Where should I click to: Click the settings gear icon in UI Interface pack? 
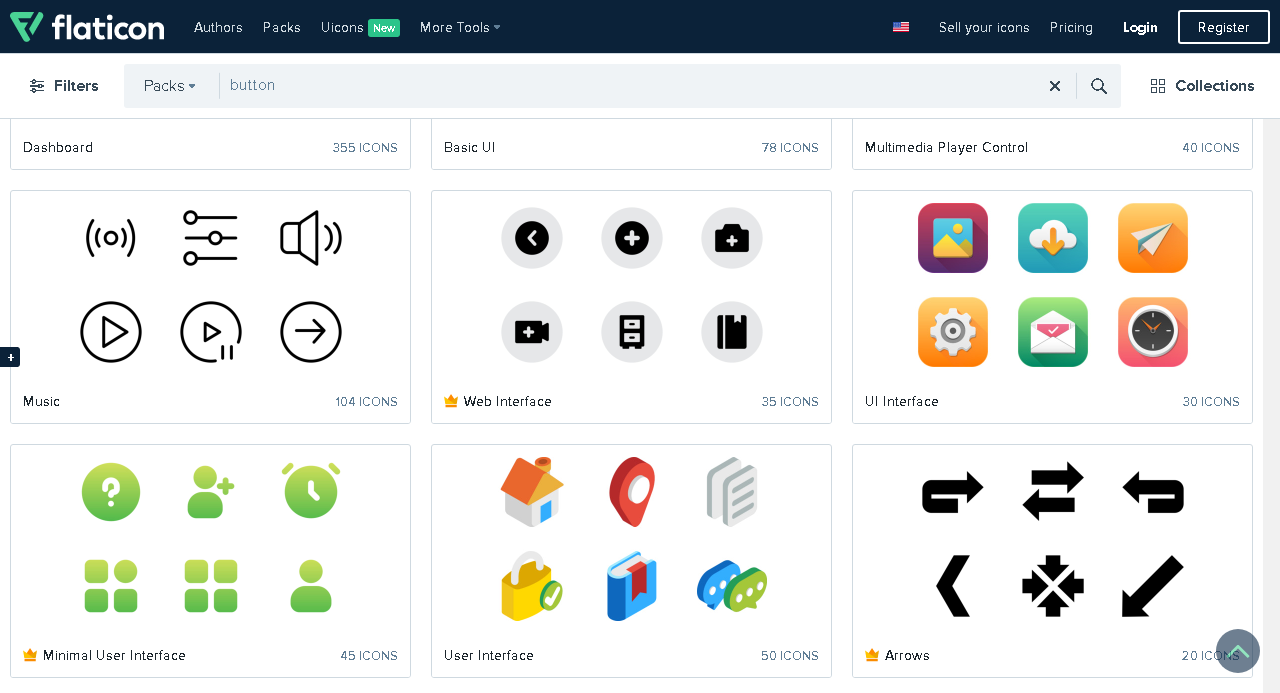pyautogui.click(x=952, y=332)
